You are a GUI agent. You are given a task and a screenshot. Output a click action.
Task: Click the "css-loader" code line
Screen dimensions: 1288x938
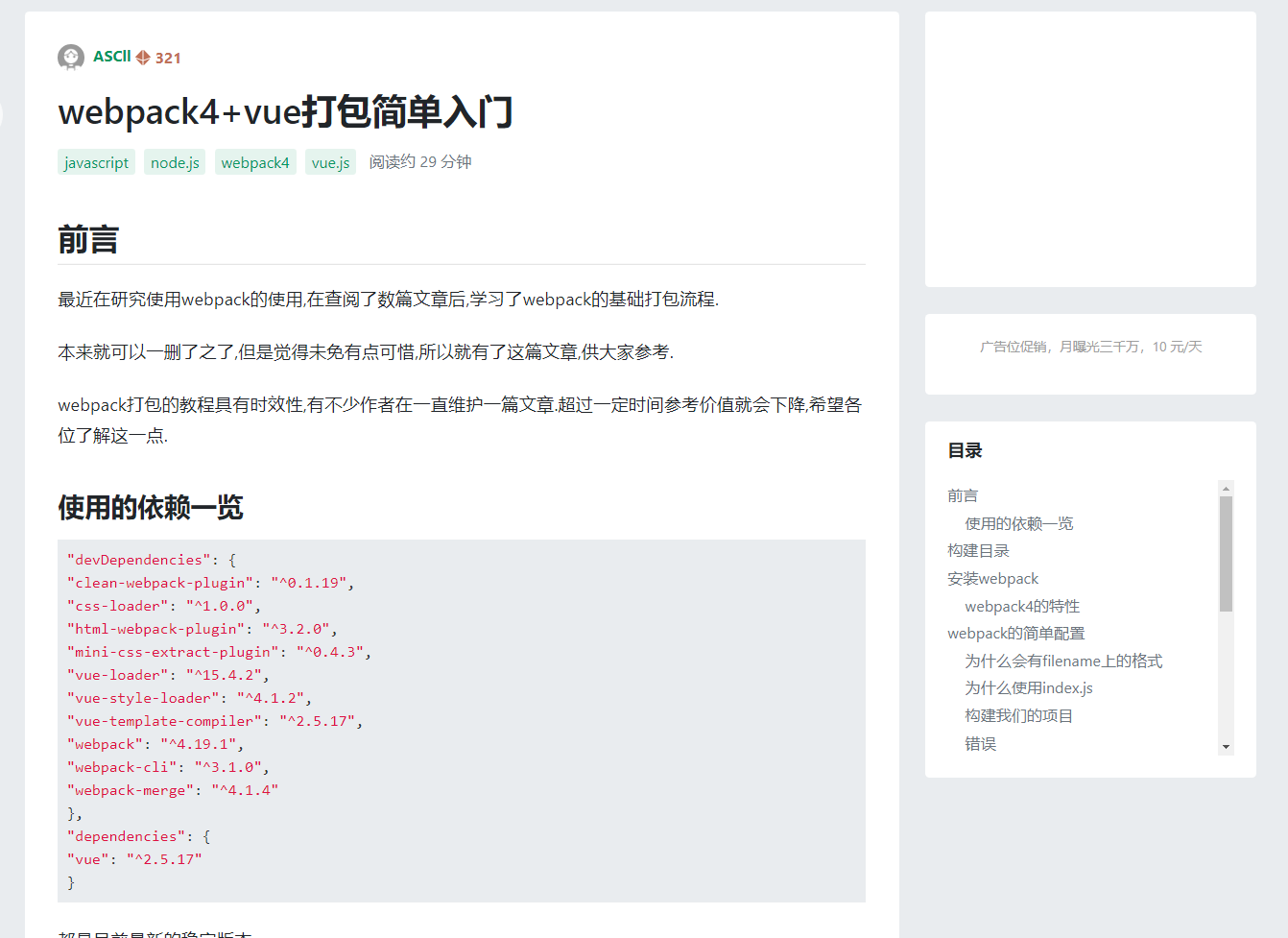(x=164, y=606)
